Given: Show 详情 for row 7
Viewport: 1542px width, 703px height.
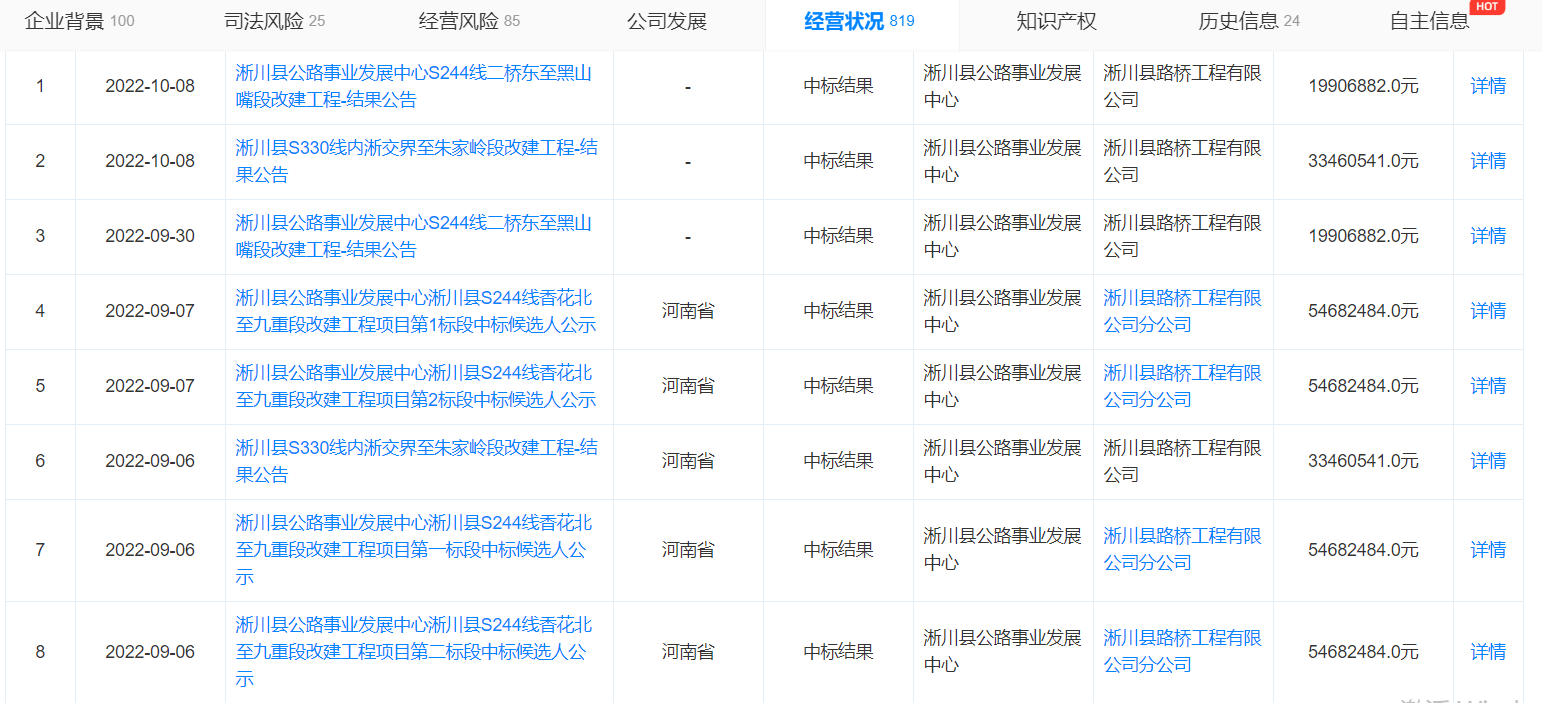Looking at the screenshot, I should 1488,550.
